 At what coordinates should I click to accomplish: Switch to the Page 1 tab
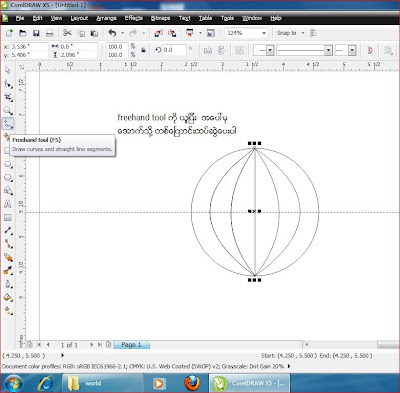pyautogui.click(x=131, y=345)
